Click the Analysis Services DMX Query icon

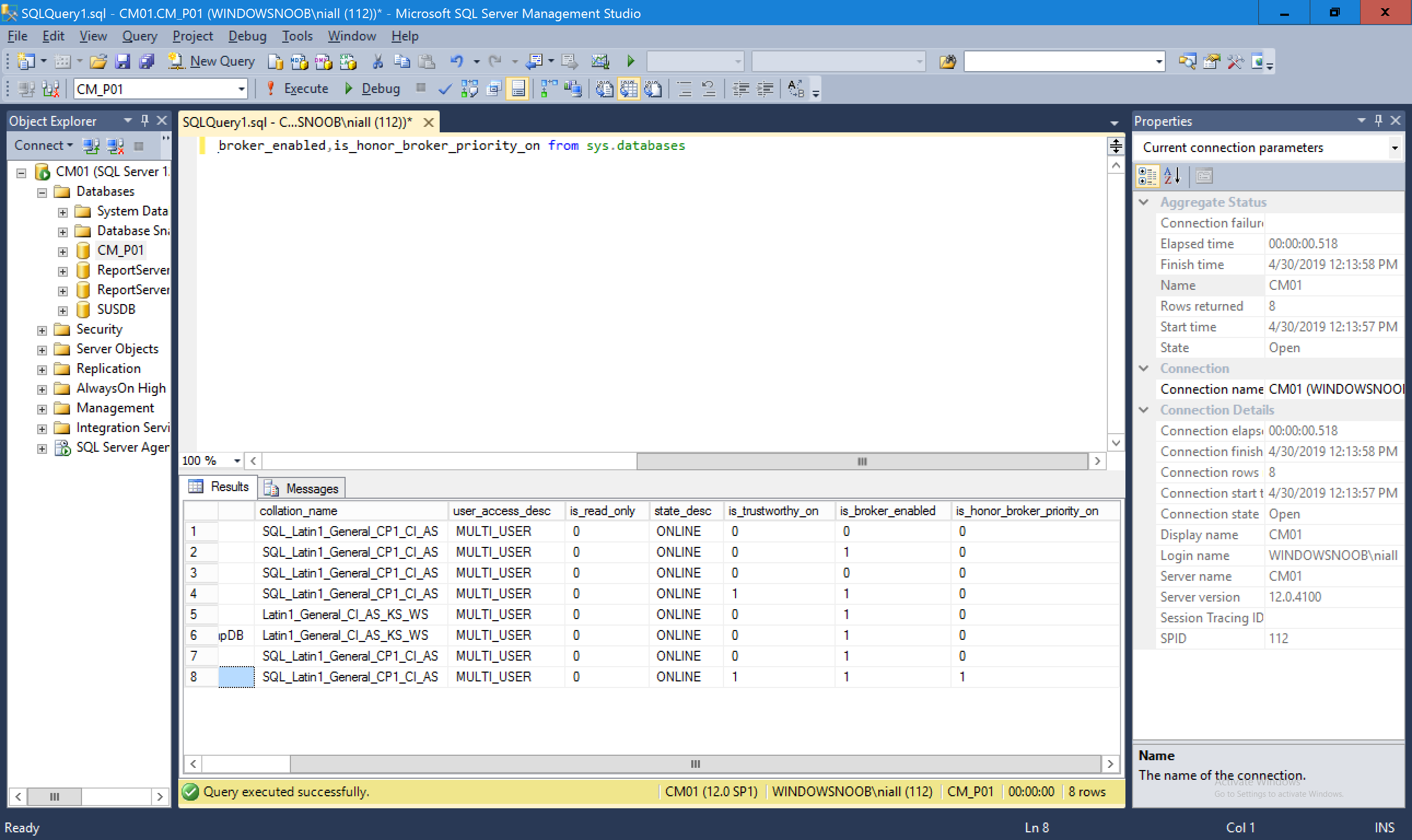[324, 61]
